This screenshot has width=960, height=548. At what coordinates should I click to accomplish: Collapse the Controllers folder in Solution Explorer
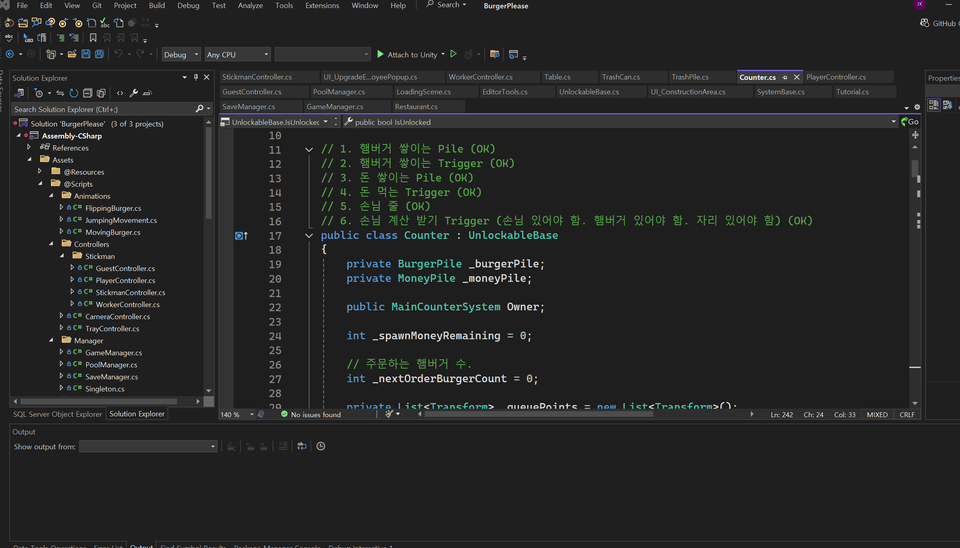[51, 244]
